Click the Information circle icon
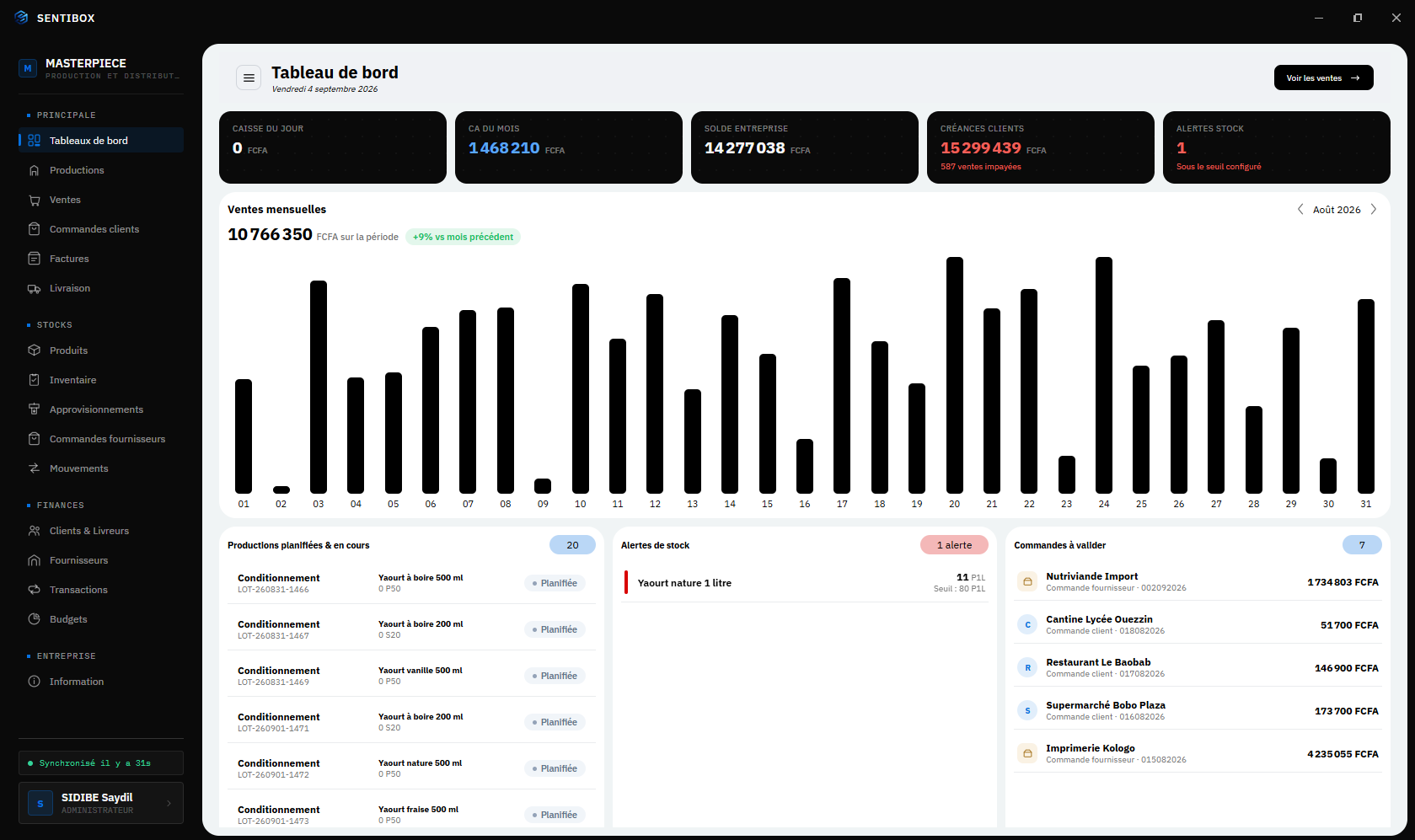 click(x=35, y=682)
